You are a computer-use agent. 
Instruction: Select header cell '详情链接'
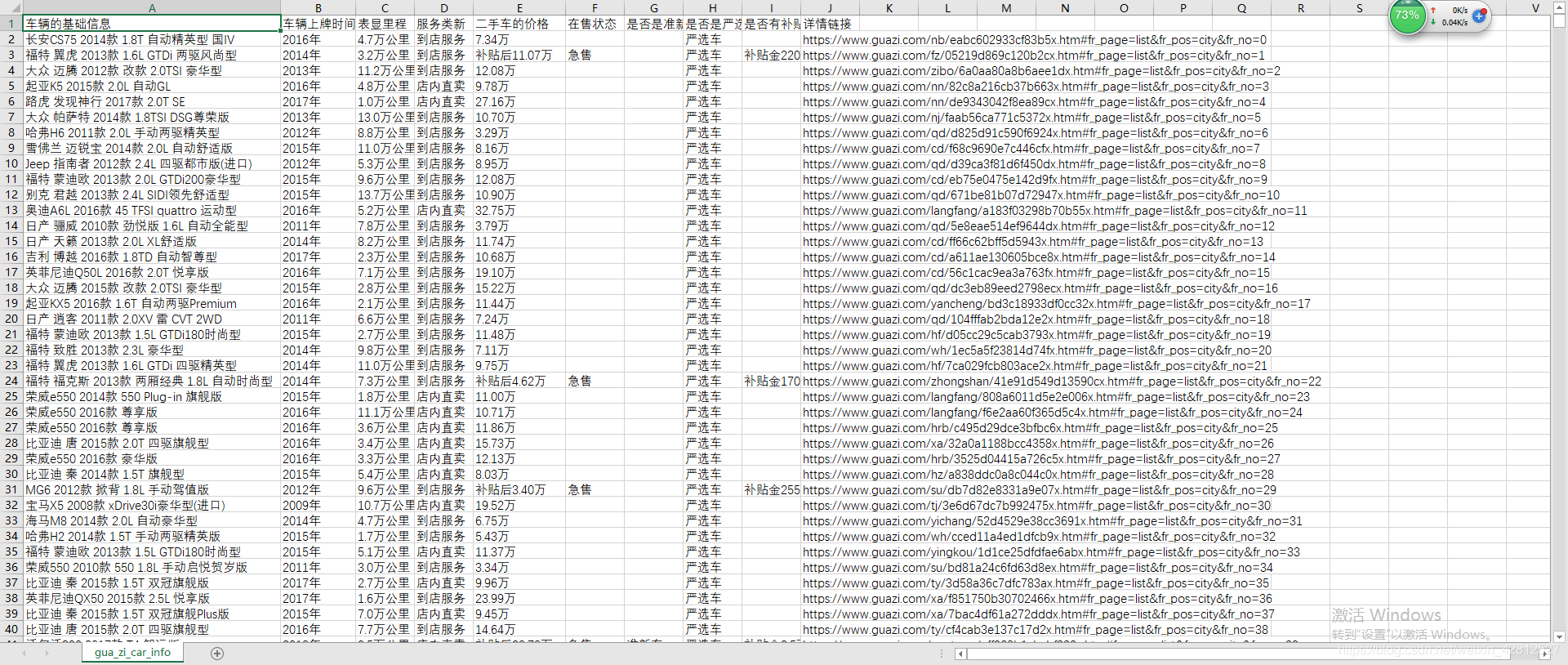(x=830, y=24)
